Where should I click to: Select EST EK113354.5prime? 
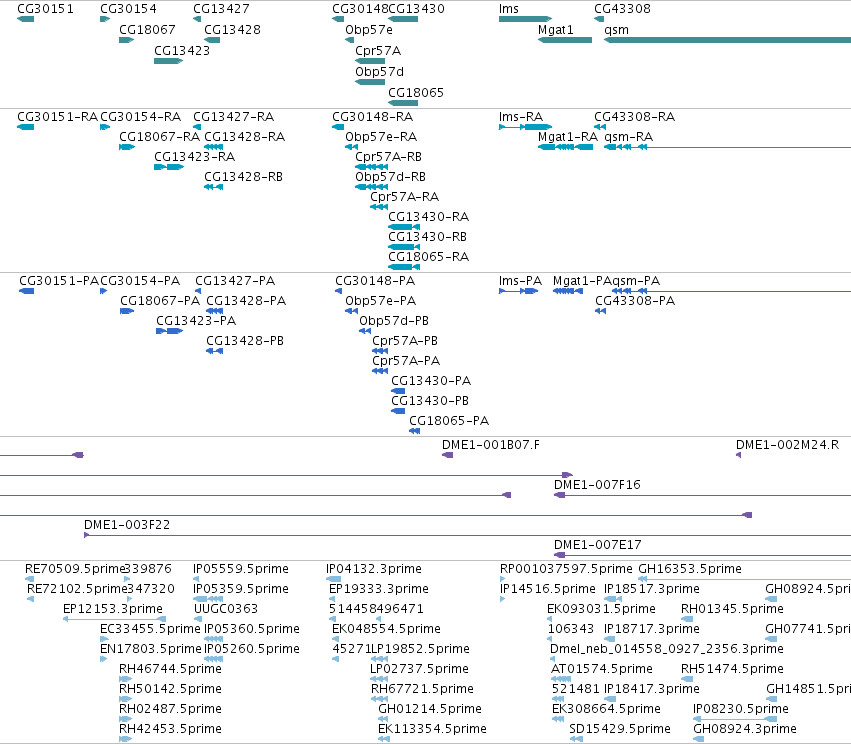pos(384,739)
